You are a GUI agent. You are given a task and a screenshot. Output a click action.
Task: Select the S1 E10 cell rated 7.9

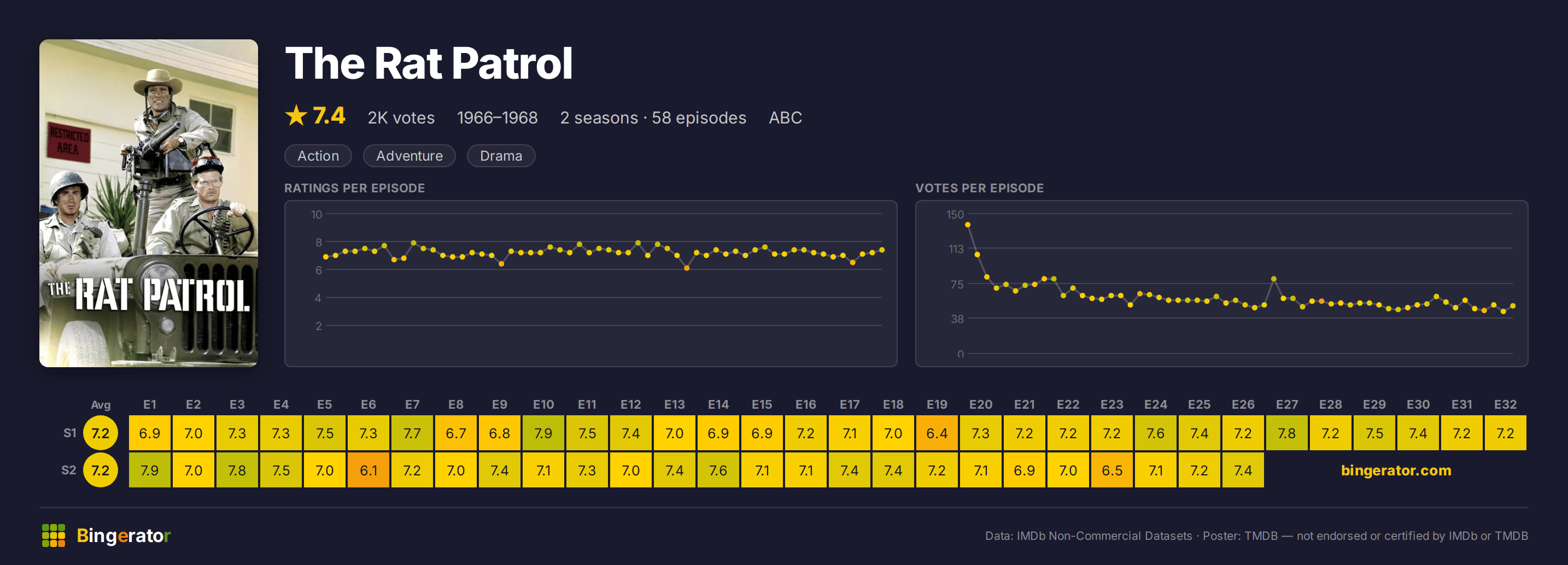pos(543,433)
